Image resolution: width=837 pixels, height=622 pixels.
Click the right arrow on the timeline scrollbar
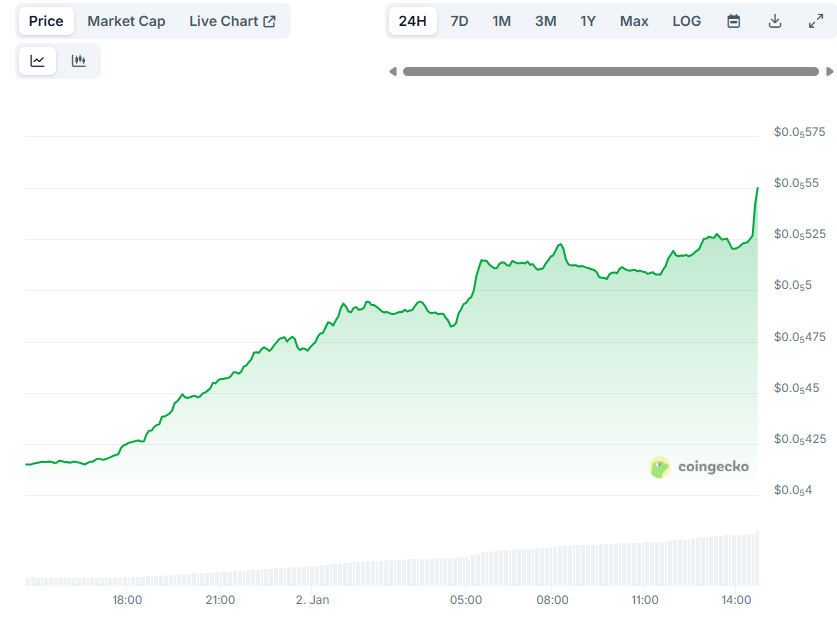point(829,71)
